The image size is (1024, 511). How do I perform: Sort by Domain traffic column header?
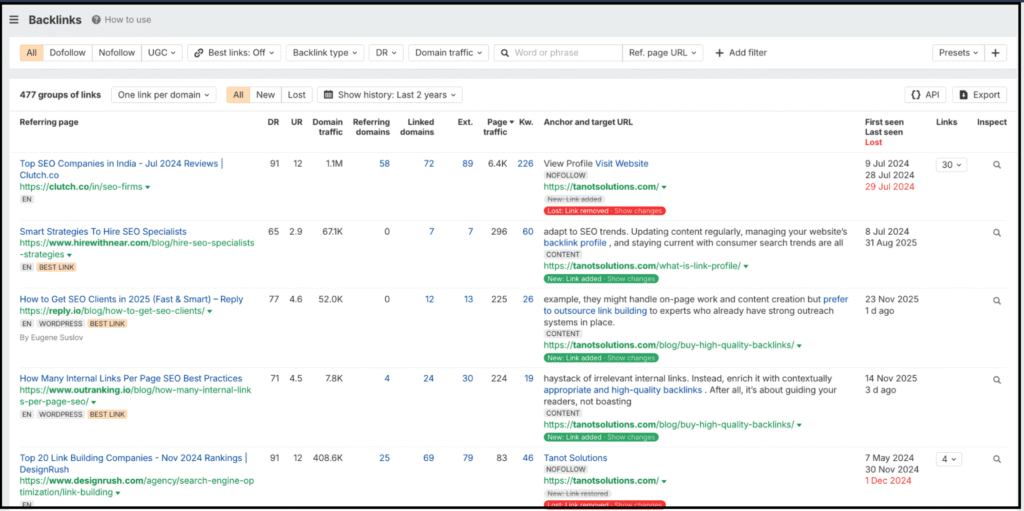328,127
